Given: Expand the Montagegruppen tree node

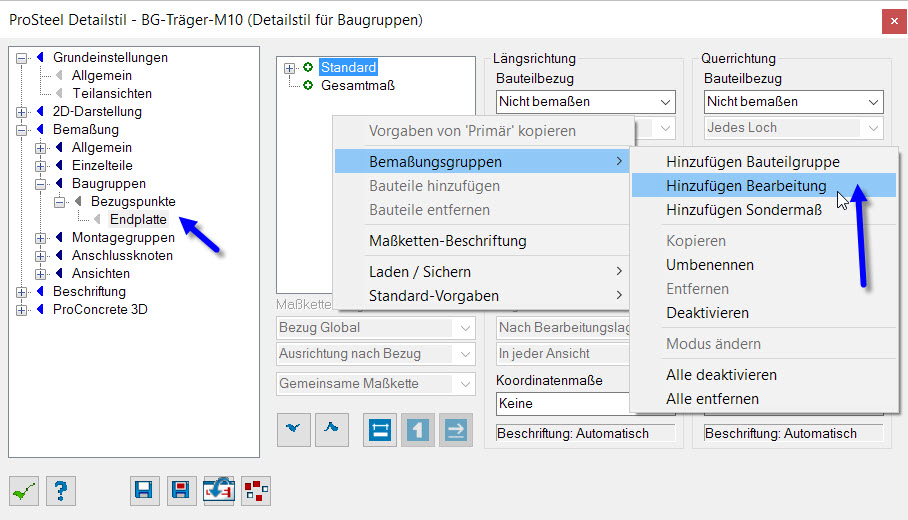Looking at the screenshot, I should tap(41, 238).
